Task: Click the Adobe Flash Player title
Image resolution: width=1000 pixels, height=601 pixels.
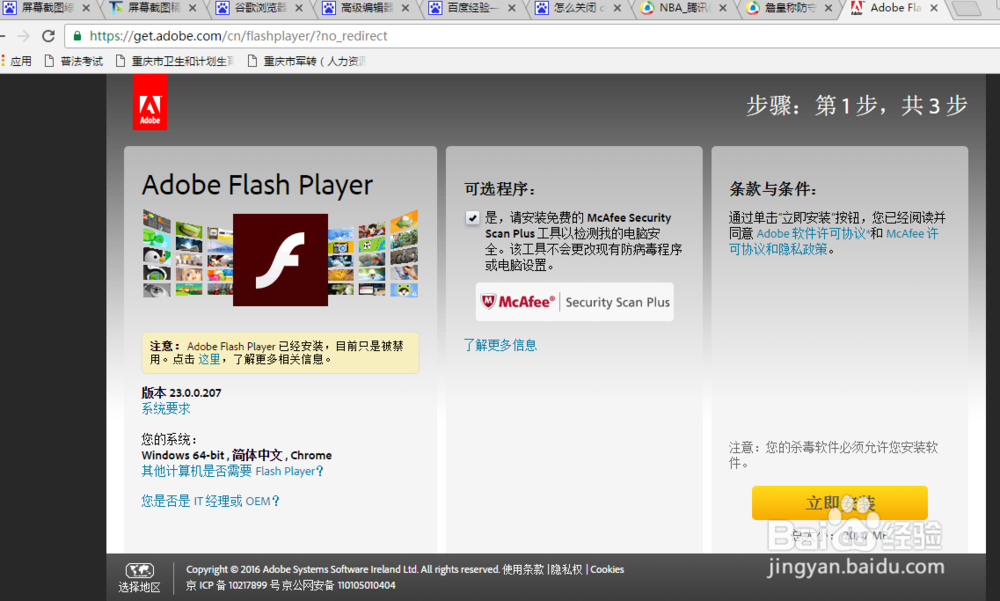Action: click(257, 186)
